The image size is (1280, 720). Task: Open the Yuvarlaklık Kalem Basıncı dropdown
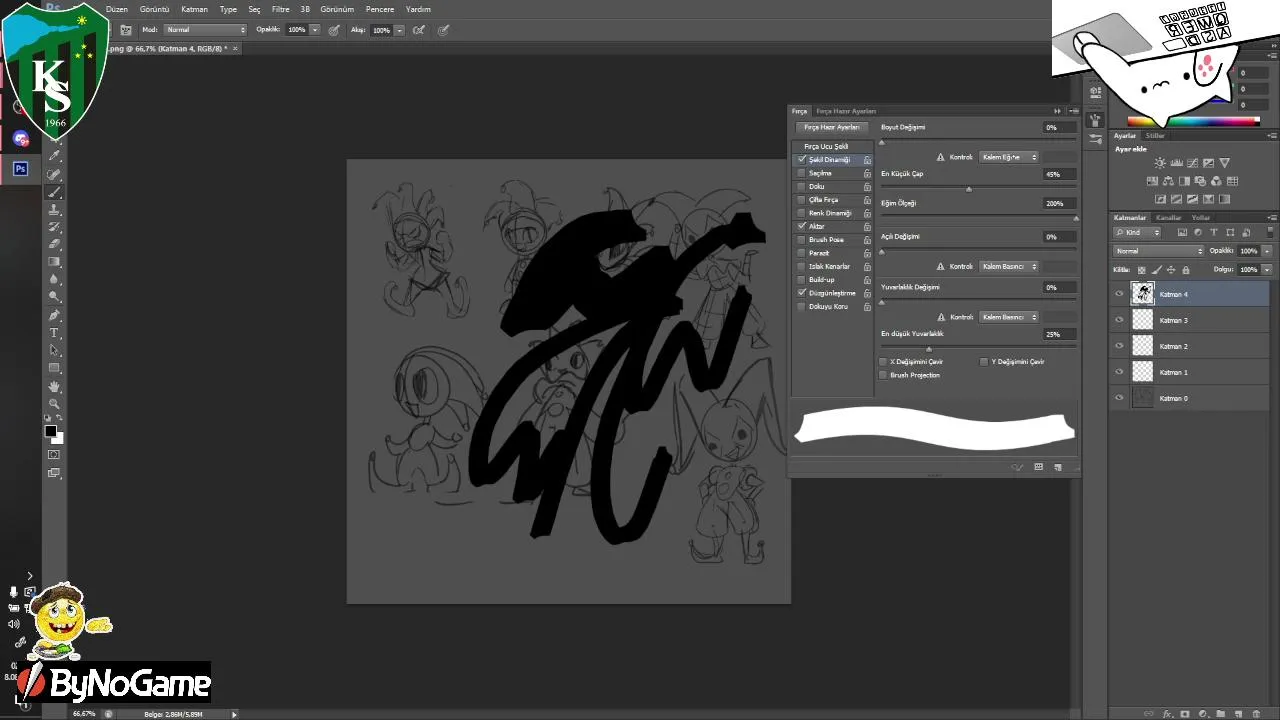pyautogui.click(x=1009, y=317)
